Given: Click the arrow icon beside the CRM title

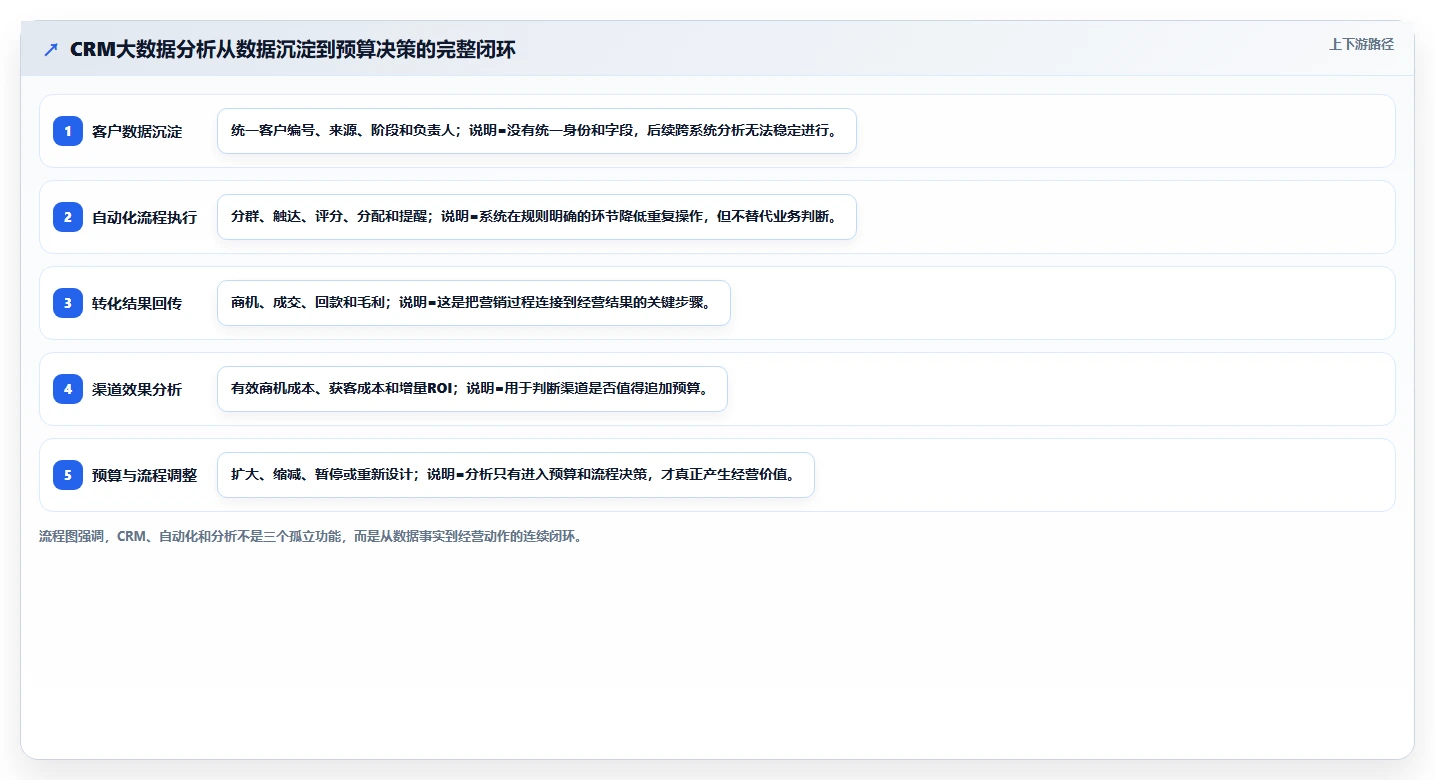Looking at the screenshot, I should [x=51, y=50].
